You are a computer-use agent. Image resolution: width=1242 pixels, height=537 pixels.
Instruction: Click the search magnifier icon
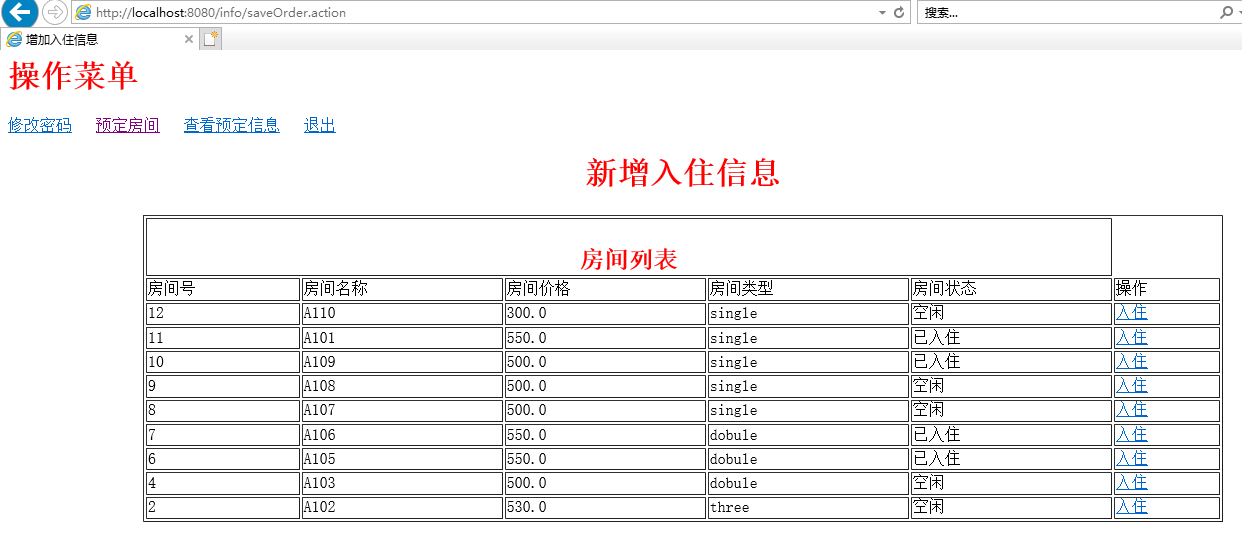coord(1226,13)
